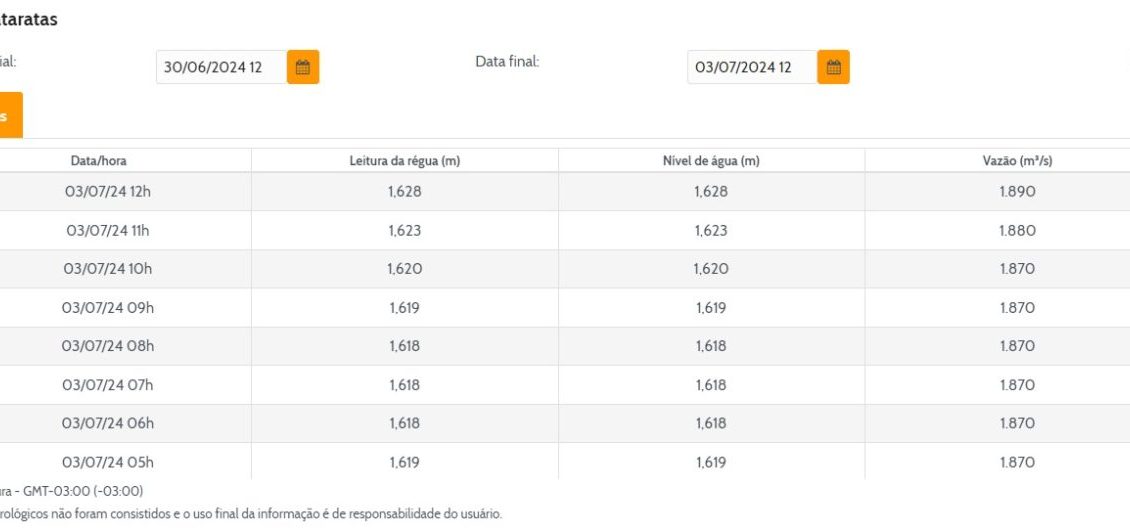1130x532 pixels.
Task: Click the start date field showing 30/06/2024 12
Action: 221,67
